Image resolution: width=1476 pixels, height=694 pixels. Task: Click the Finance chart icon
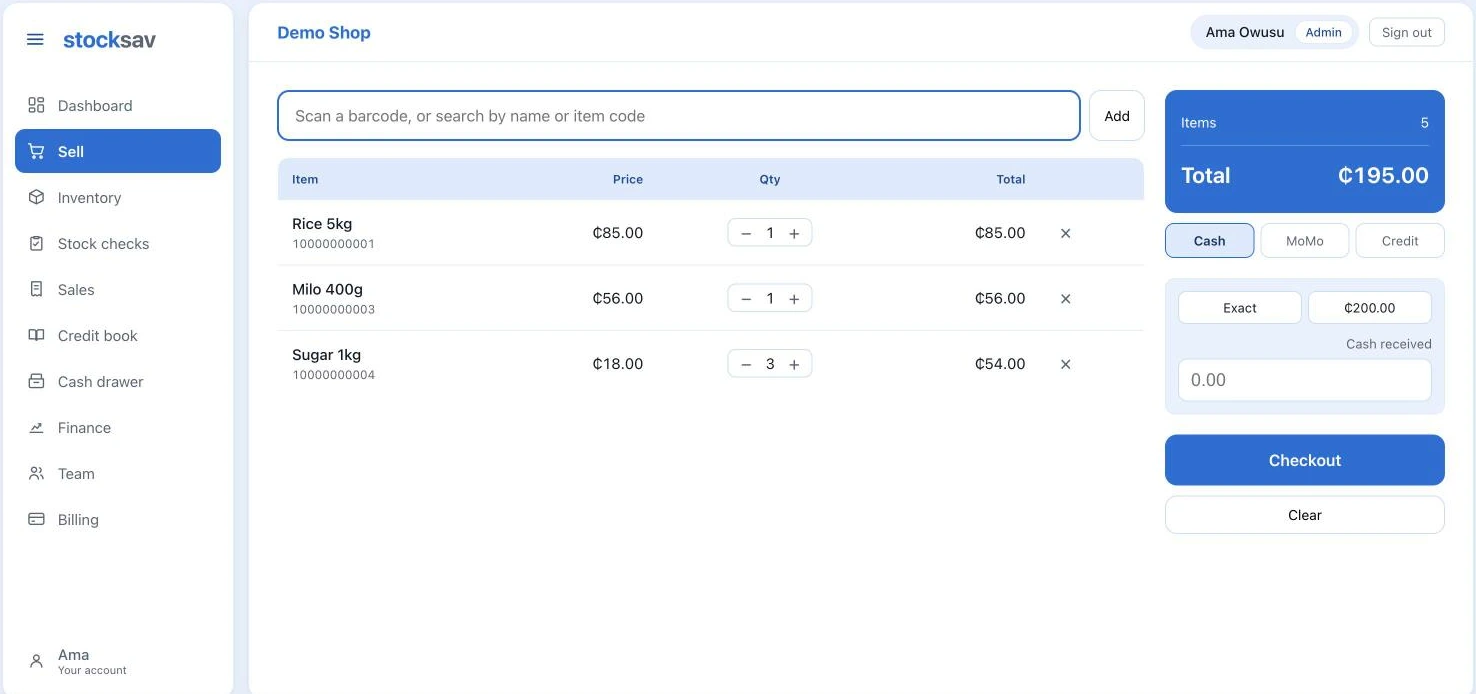pos(36,427)
